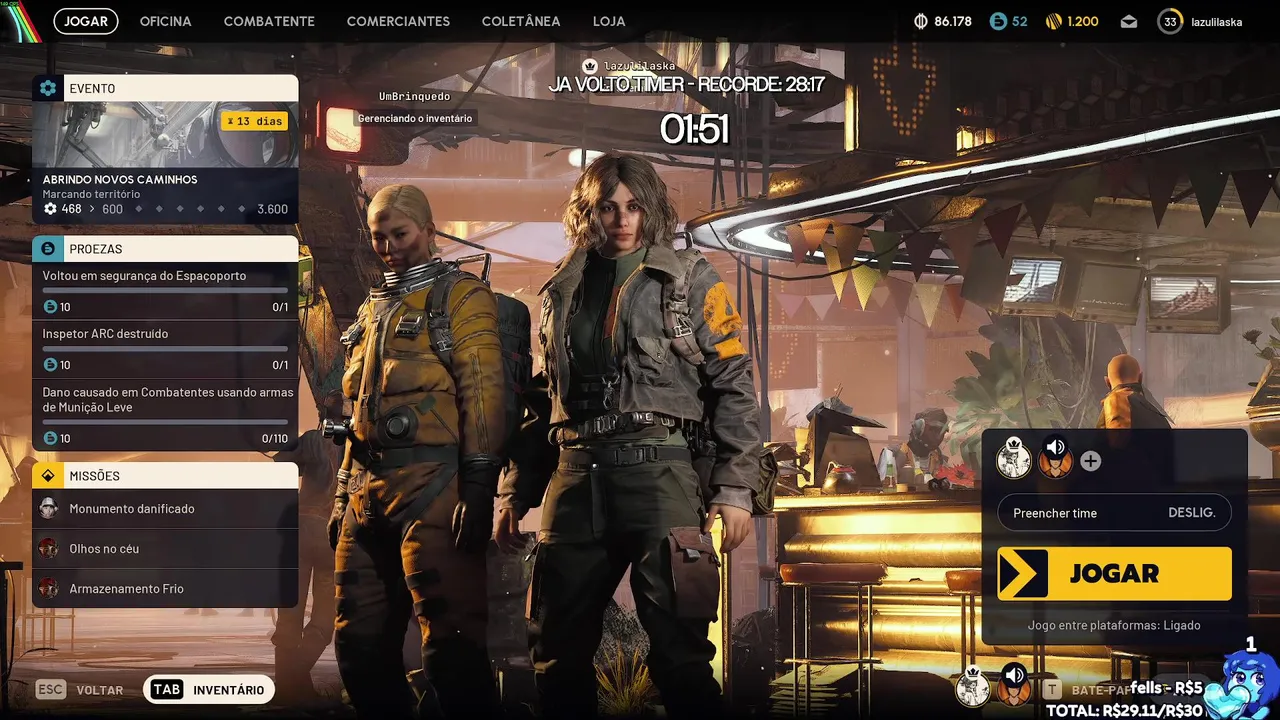Click the bottom bar party leader avatar
Screen dimensions: 1280x720
973,687
